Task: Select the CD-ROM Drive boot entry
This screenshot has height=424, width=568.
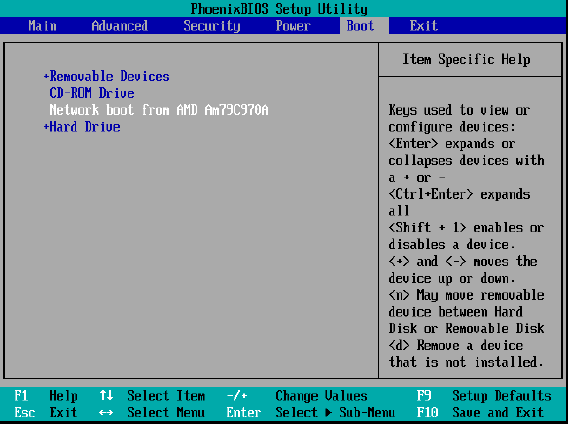Action: point(92,93)
